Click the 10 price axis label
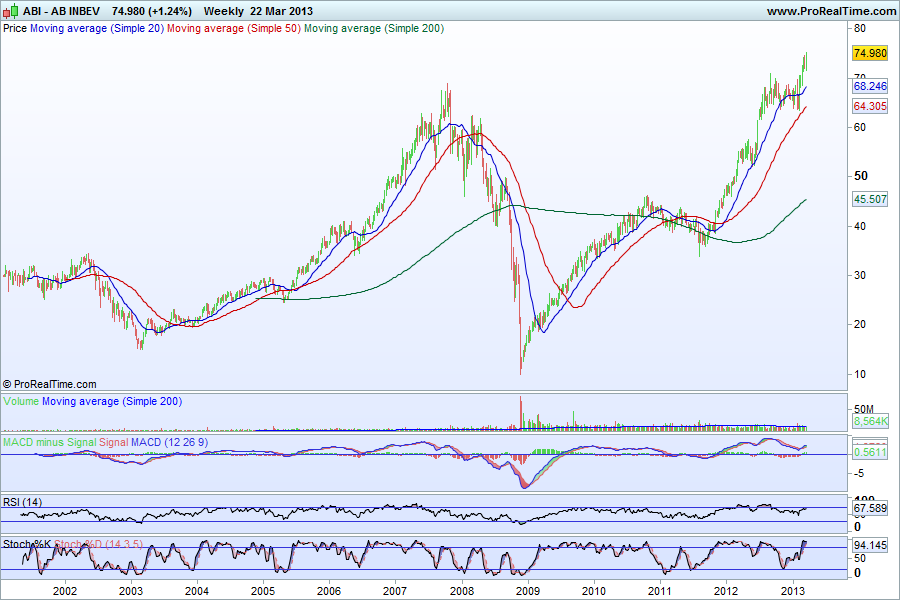900x600 pixels. pos(860,374)
